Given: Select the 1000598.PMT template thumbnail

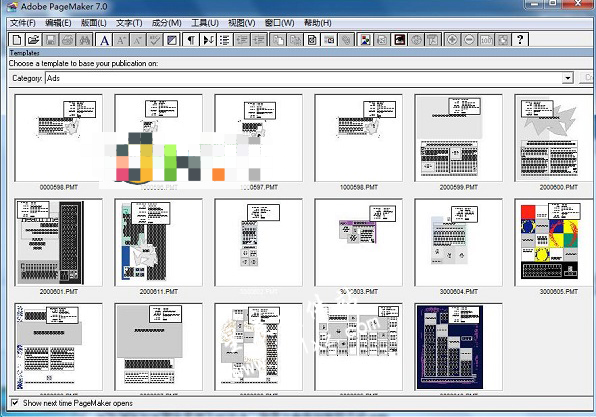Looking at the screenshot, I should [x=358, y=138].
